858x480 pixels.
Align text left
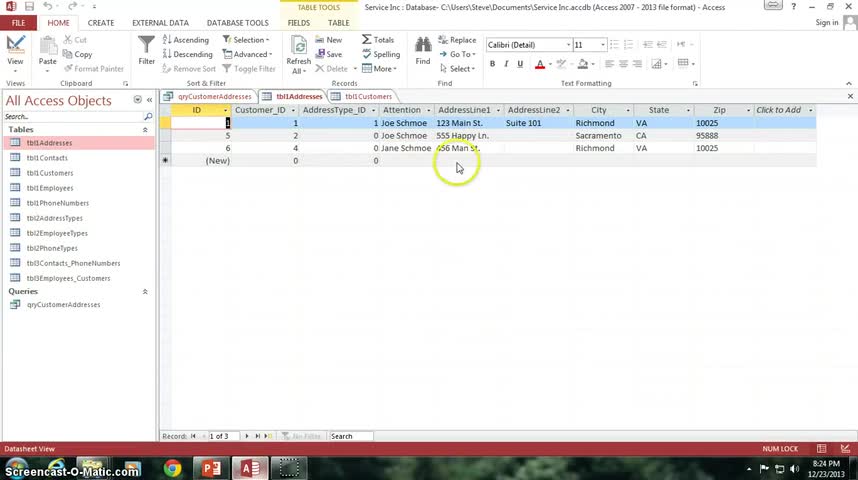[x=609, y=64]
